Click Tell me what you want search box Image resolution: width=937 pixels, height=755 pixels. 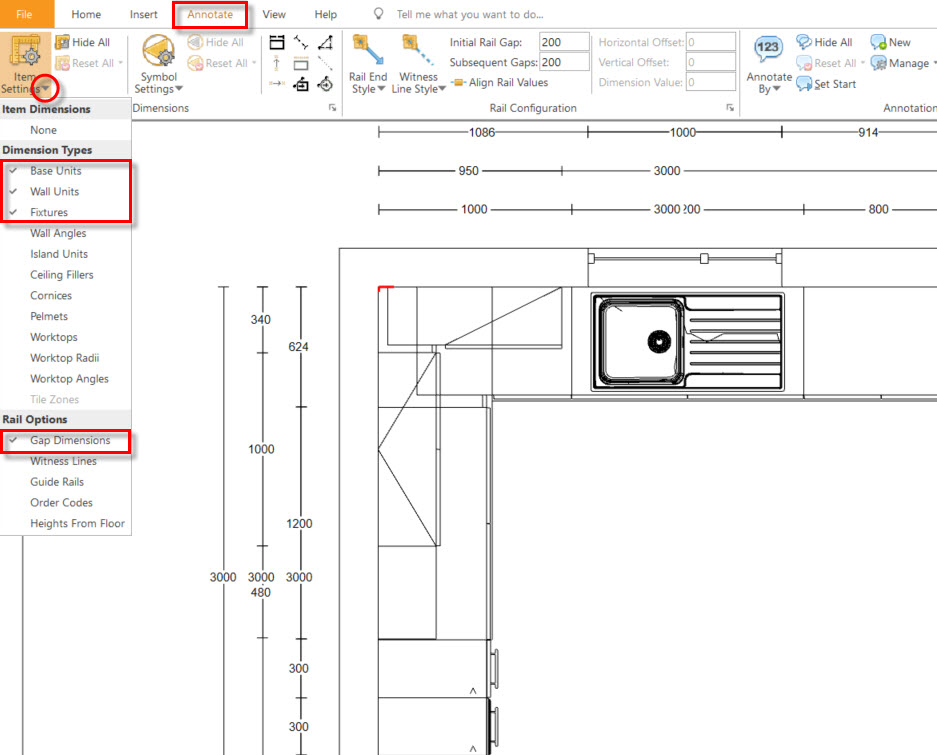pos(470,14)
